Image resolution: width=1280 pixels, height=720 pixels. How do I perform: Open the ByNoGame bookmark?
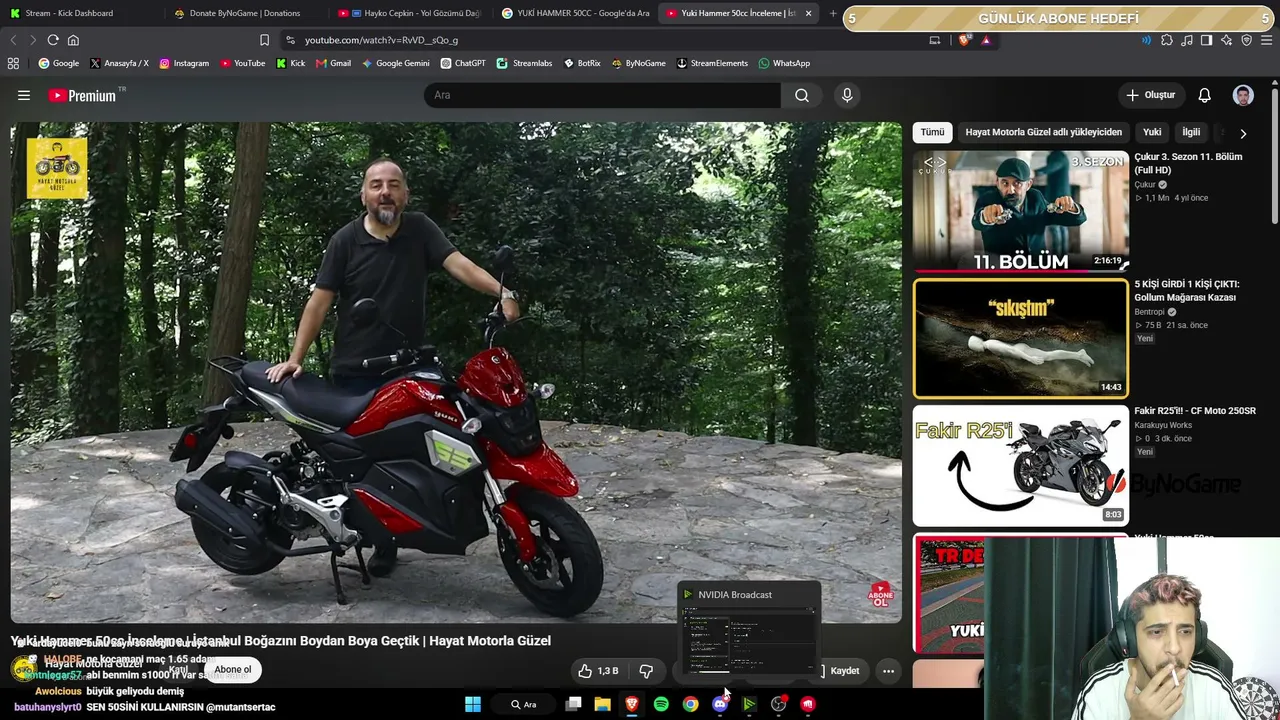point(638,63)
